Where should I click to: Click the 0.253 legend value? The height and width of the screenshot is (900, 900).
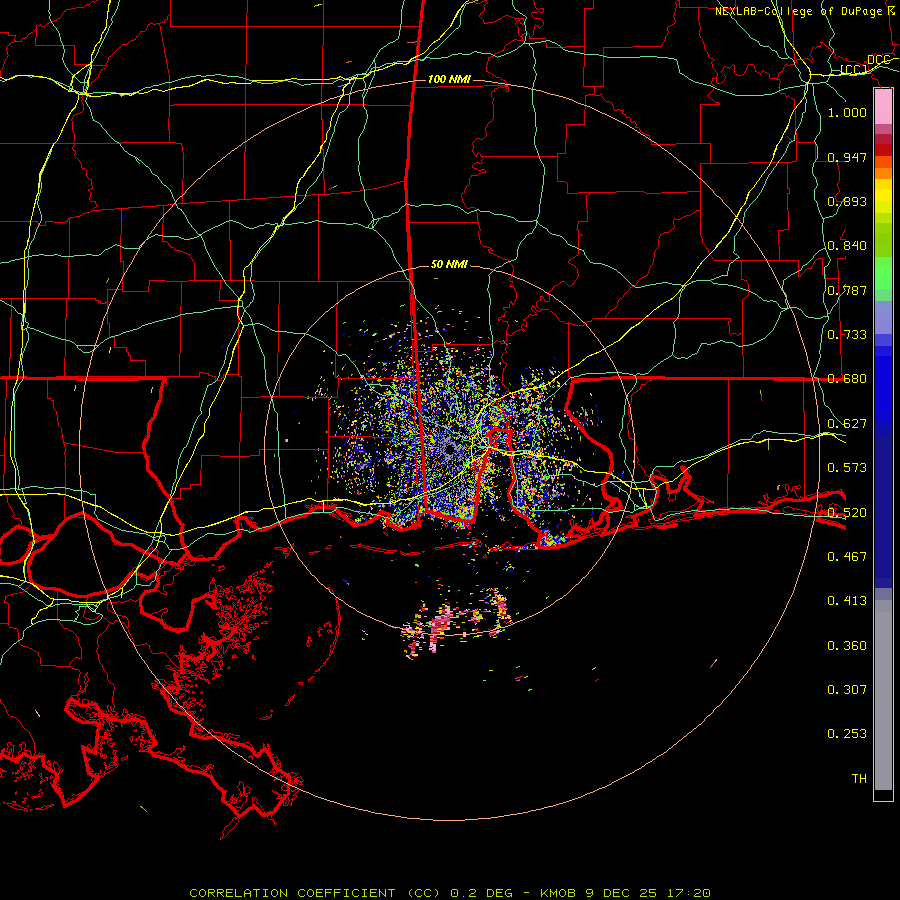[x=847, y=734]
